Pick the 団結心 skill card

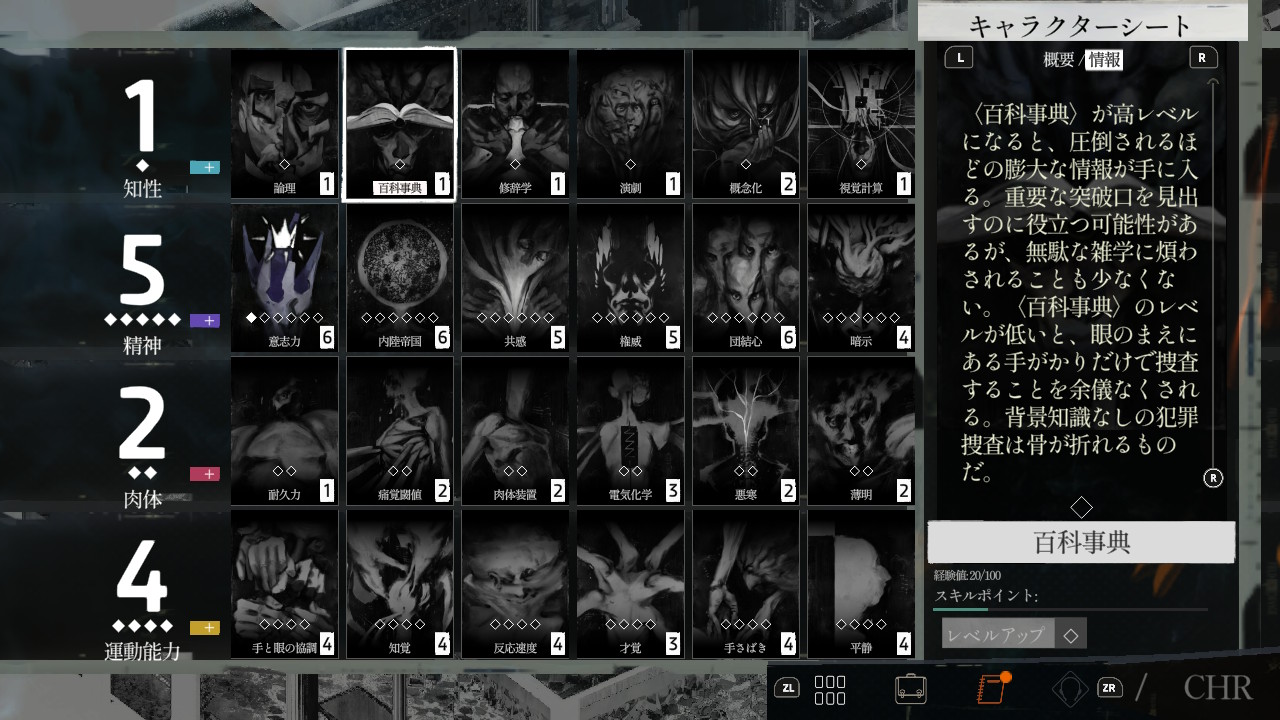[746, 278]
